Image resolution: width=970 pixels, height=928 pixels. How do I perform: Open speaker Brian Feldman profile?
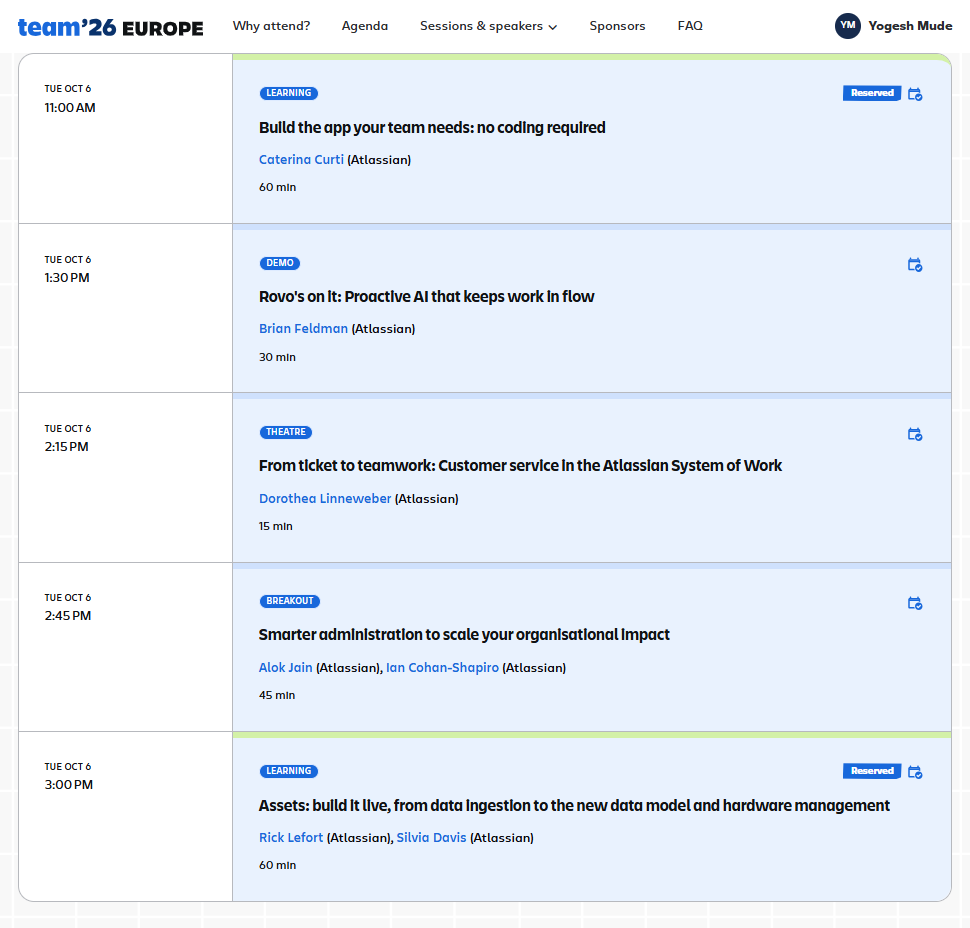(x=303, y=329)
